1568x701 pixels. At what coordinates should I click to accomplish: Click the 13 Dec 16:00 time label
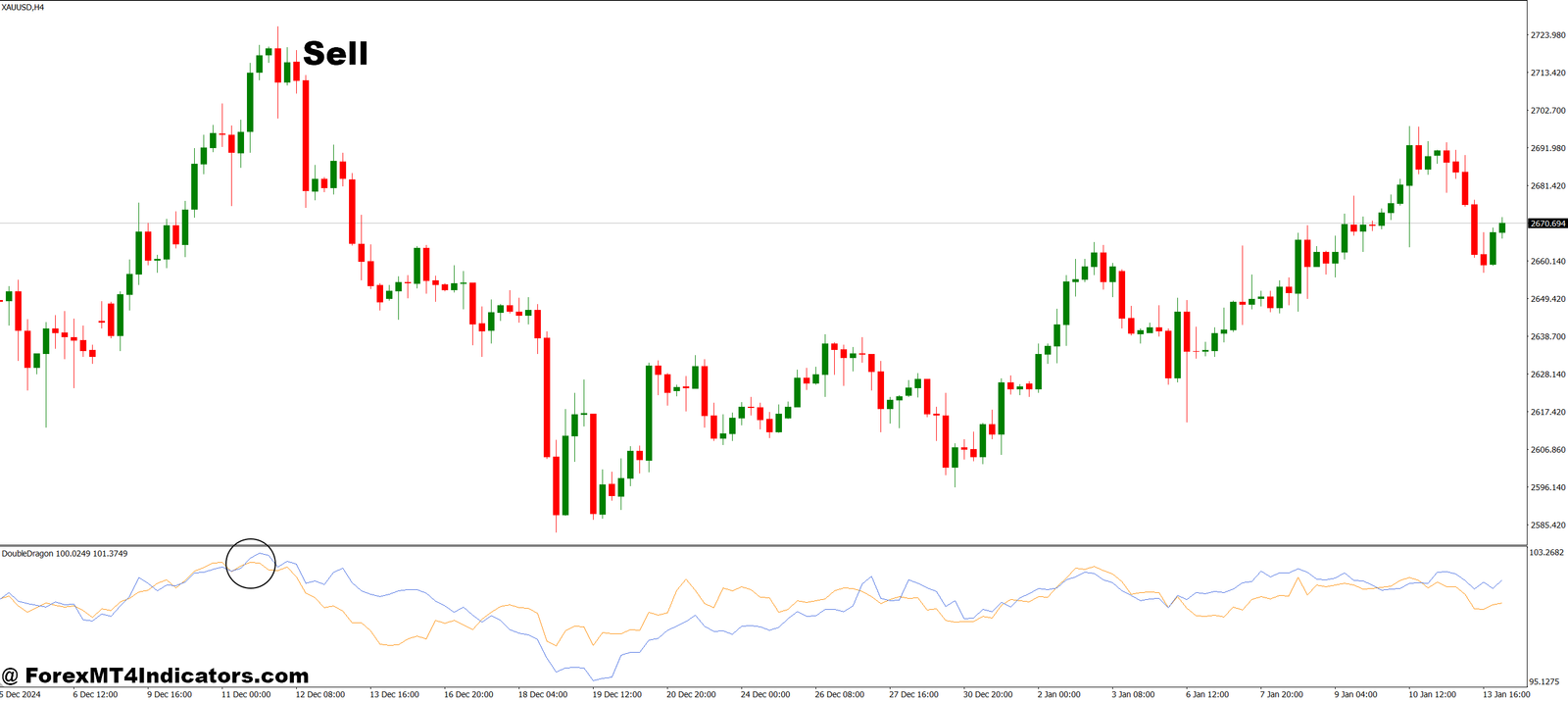pos(394,694)
